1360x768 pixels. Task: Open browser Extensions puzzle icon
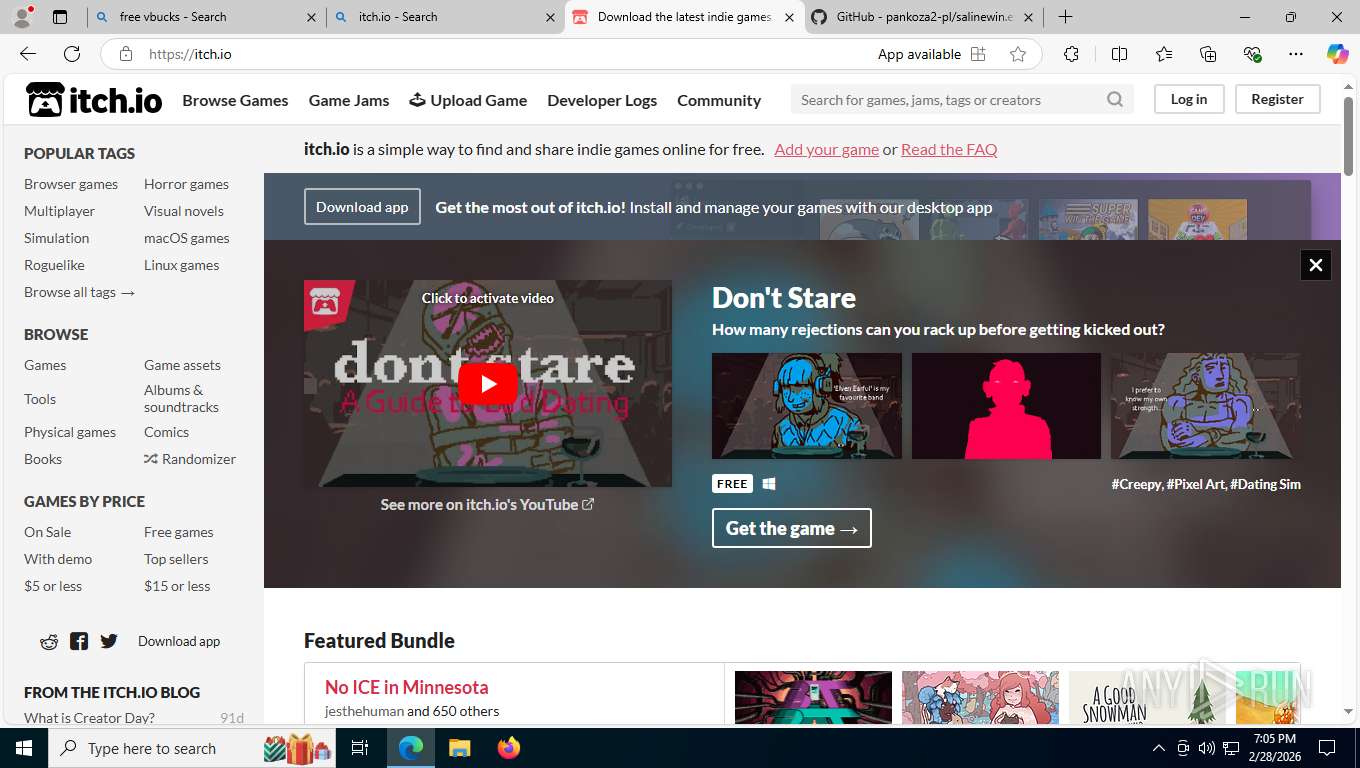click(x=1071, y=54)
